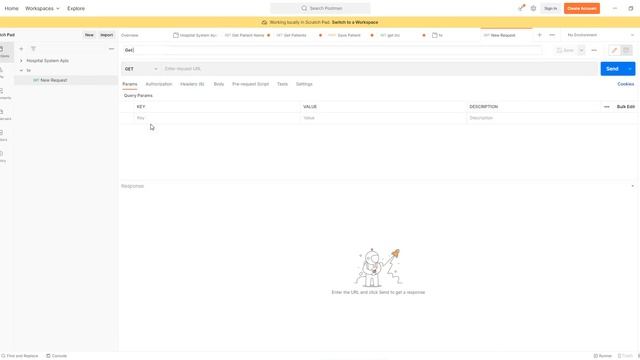Image resolution: width=640 pixels, height=360 pixels.
Task: Click the pencil edit mode icon
Action: coord(614,50)
